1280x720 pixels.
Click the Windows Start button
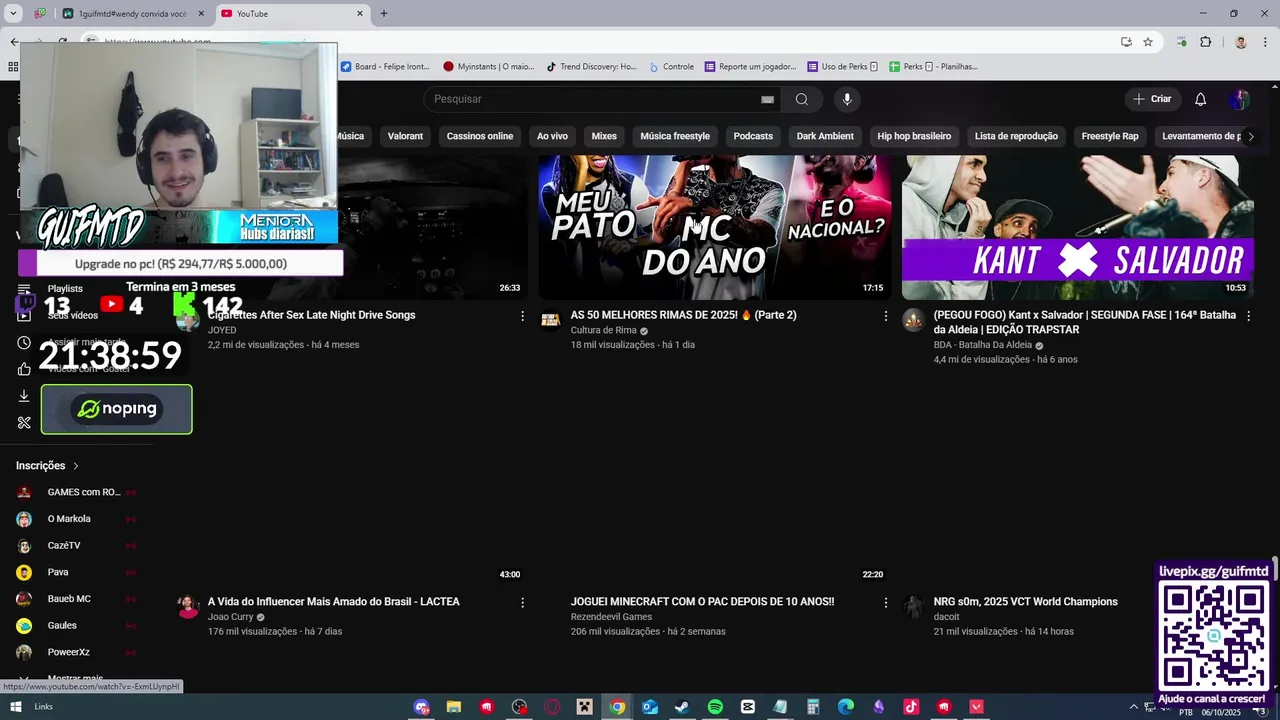(15, 707)
